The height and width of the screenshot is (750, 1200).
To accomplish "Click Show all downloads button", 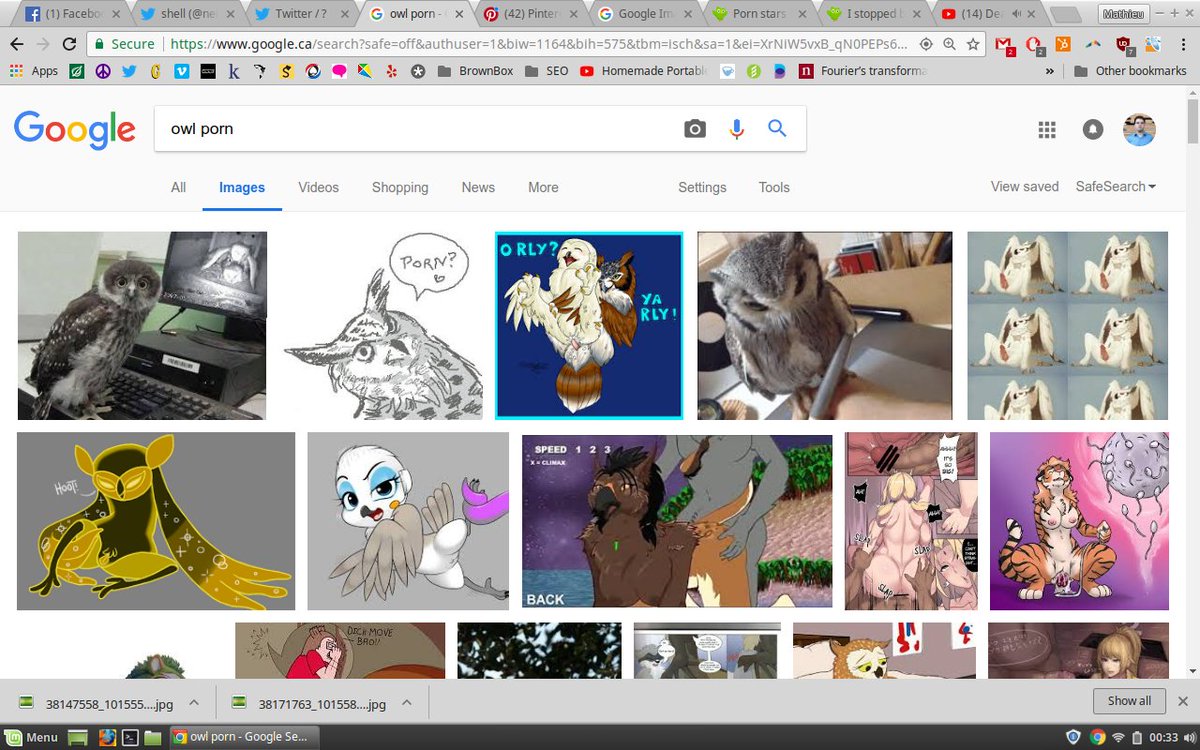I will (x=1129, y=701).
